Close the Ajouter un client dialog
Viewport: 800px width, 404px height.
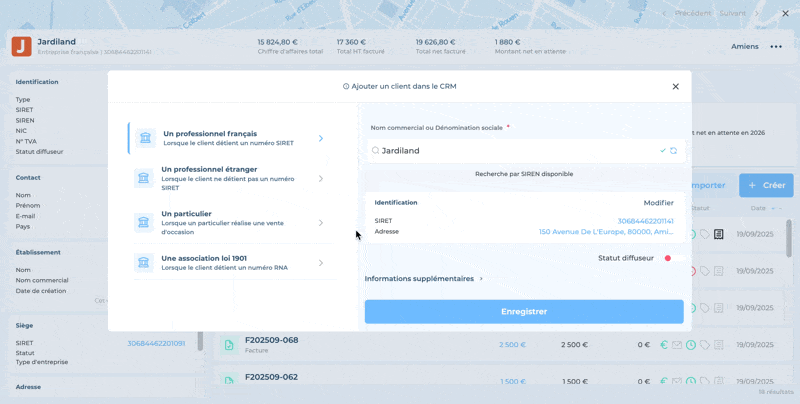pyautogui.click(x=676, y=87)
